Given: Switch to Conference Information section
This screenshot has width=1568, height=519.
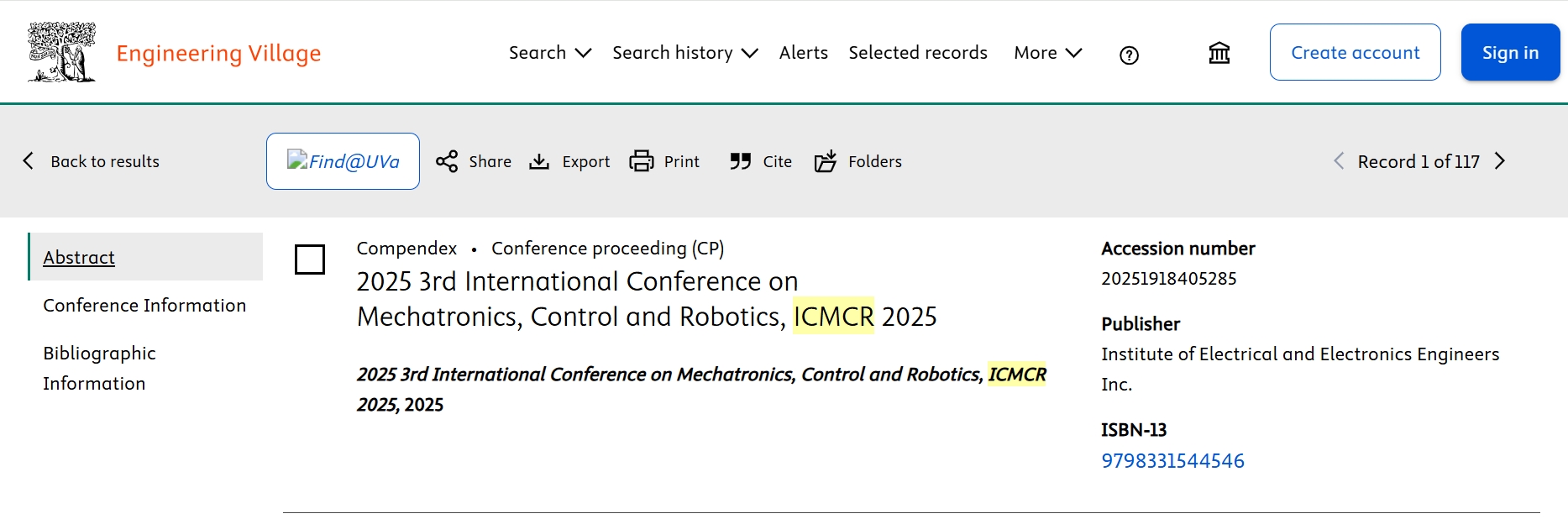Looking at the screenshot, I should pyautogui.click(x=144, y=305).
